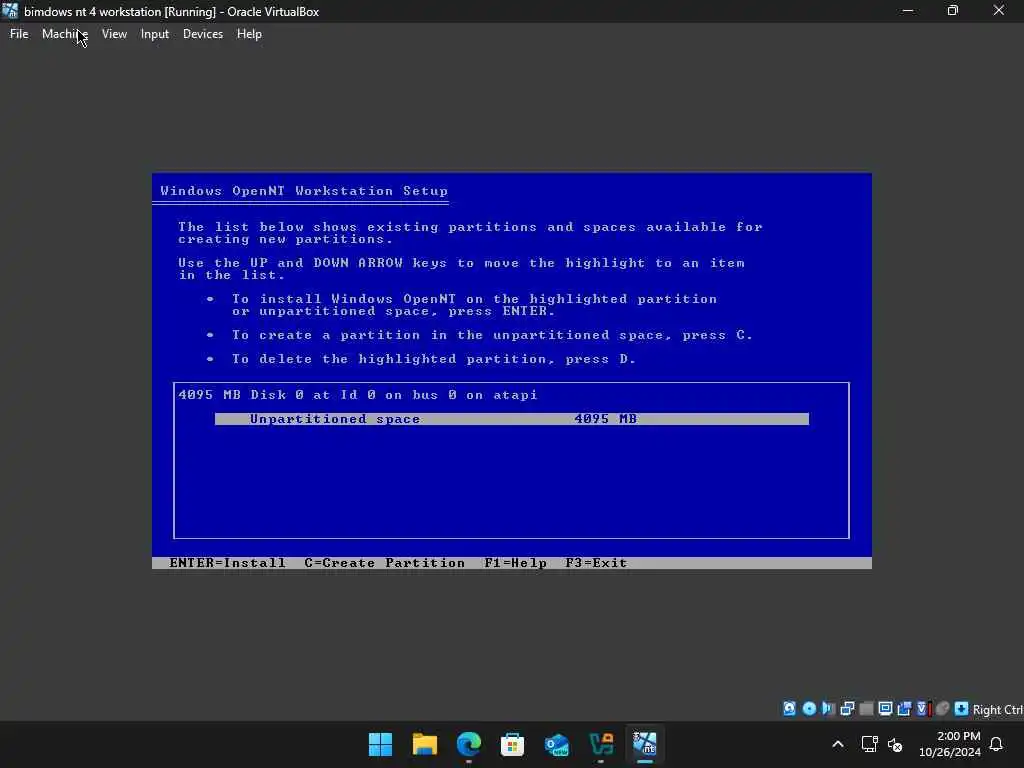1024x768 pixels.
Task: Open the Input menu
Action: tap(155, 34)
